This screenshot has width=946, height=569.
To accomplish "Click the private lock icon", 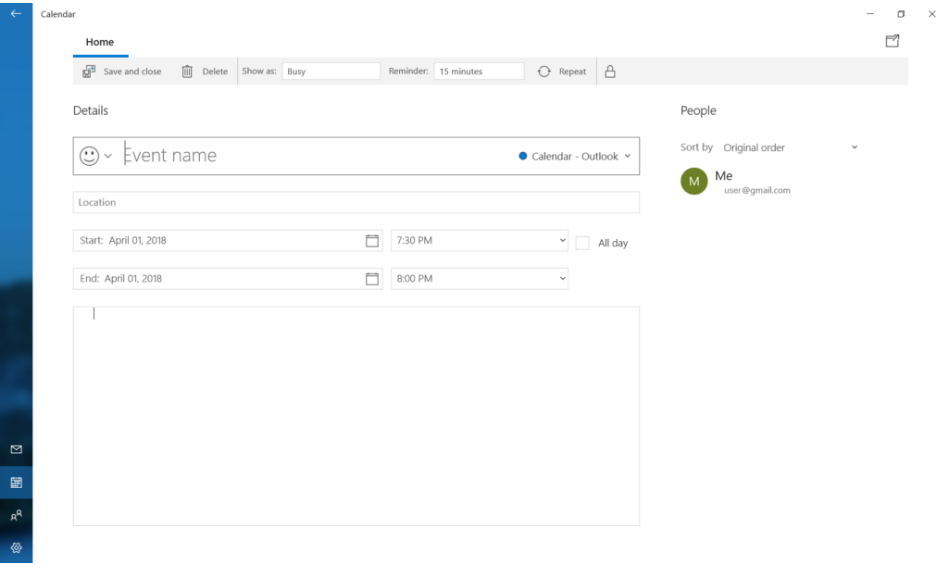I will (x=609, y=71).
